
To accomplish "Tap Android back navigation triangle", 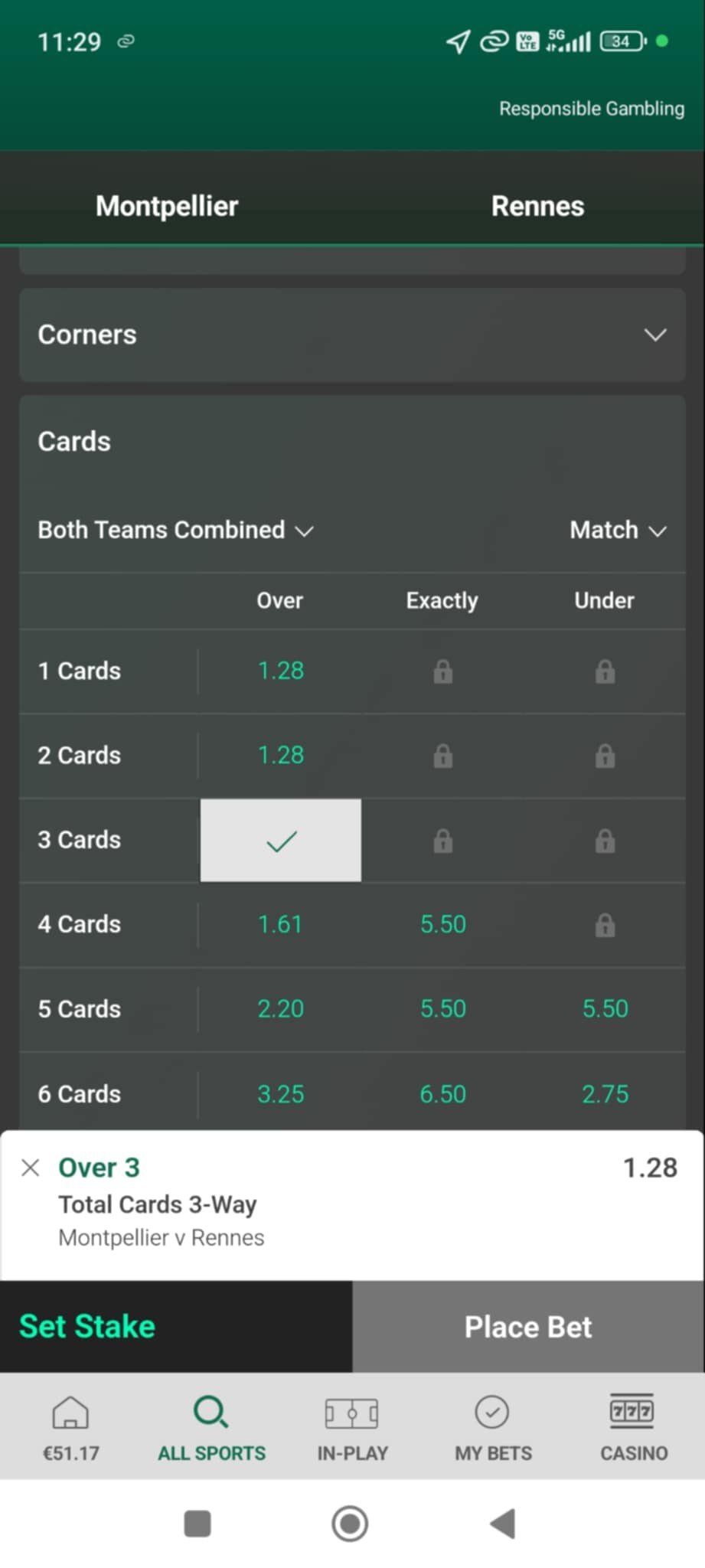I will coord(503,1523).
